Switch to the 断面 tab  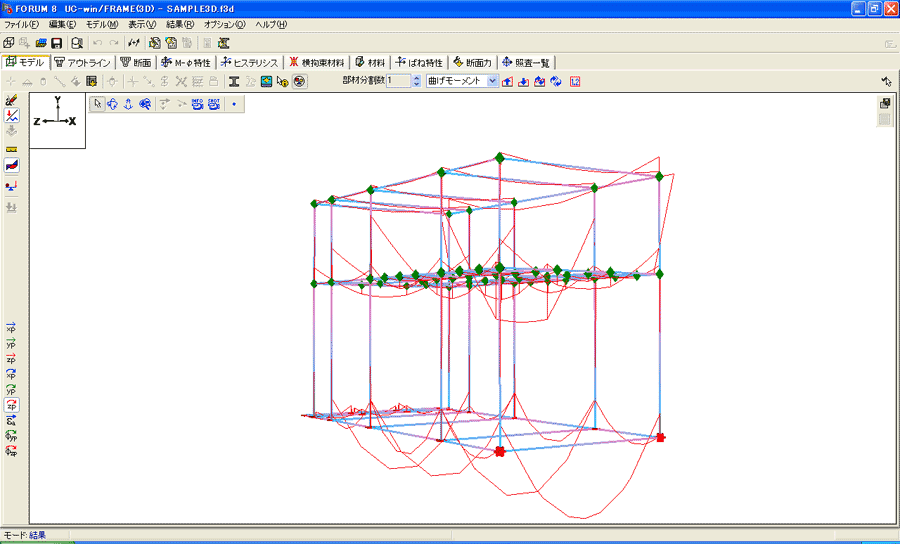pyautogui.click(x=135, y=63)
